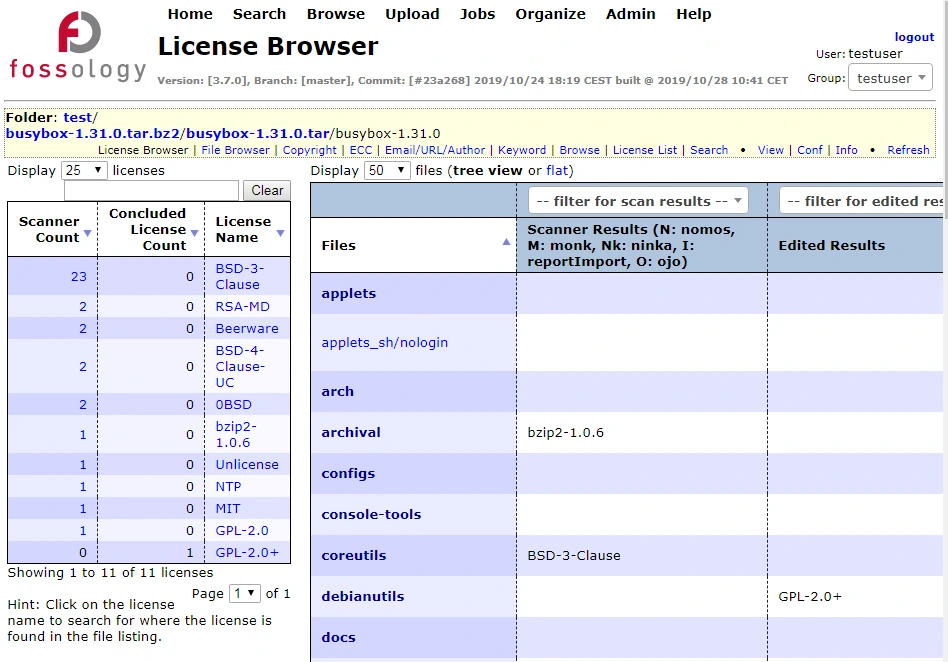Viewport: 948px width, 662px height.
Task: Select the bzip2-1.0.6 license link in list
Action: pos(236,434)
